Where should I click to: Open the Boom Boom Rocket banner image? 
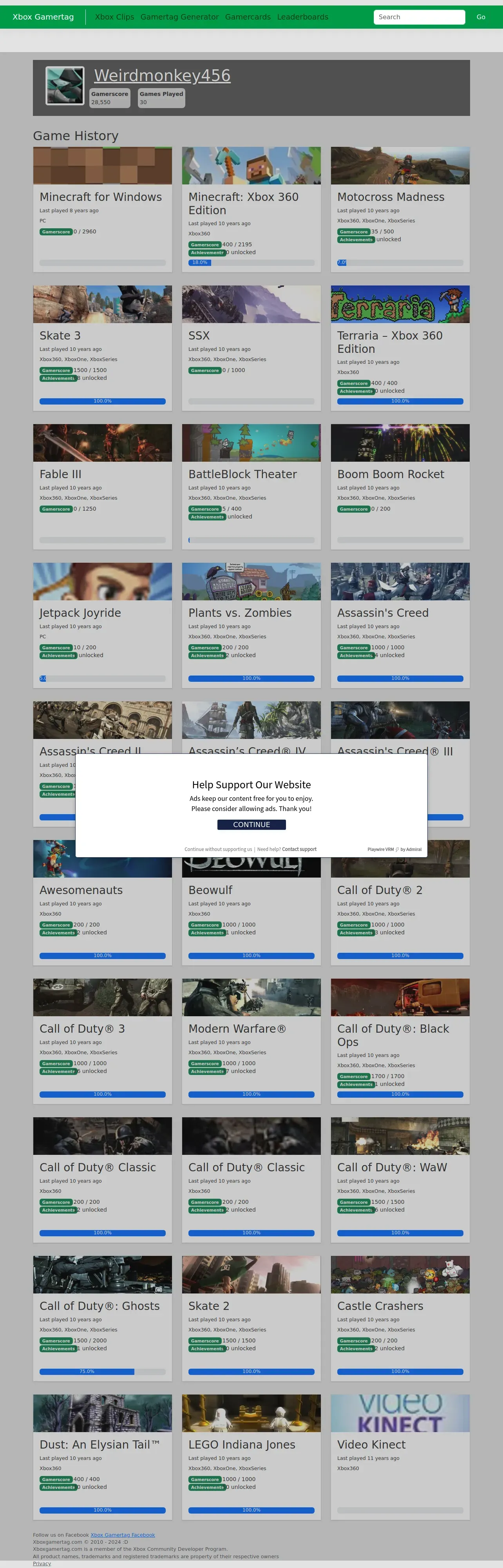tap(400, 443)
